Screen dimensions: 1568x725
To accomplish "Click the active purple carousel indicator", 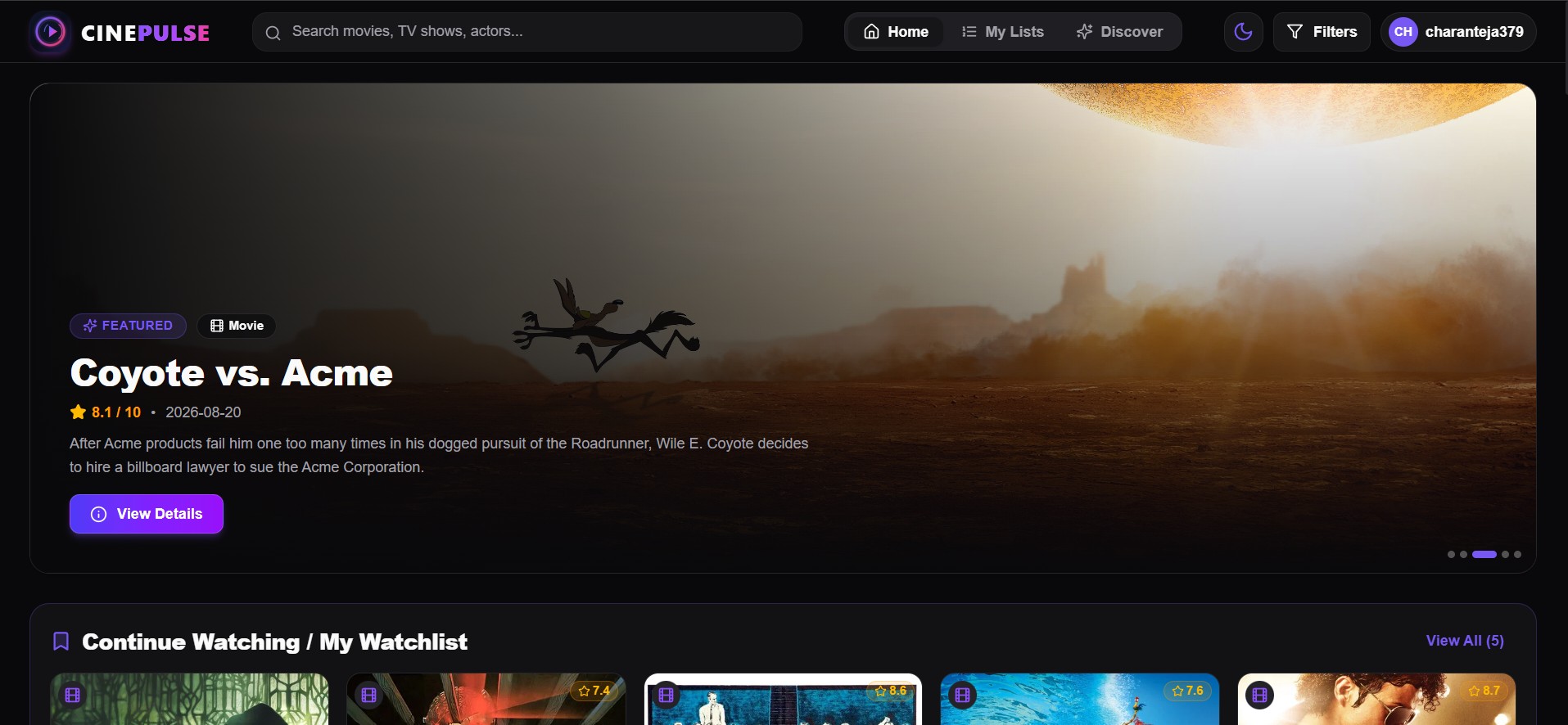I will [x=1484, y=555].
